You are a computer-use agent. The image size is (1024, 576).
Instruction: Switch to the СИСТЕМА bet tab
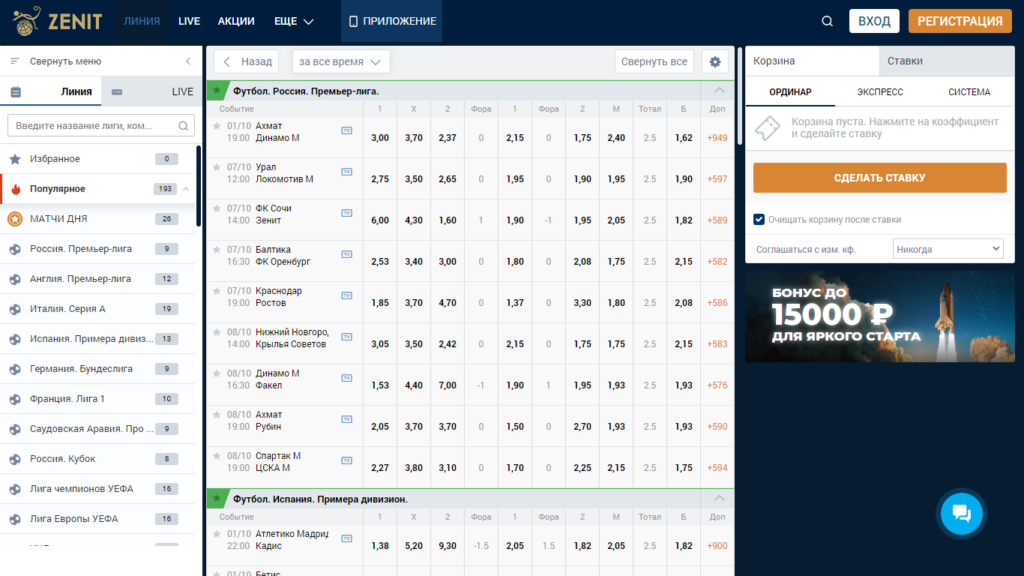pos(969,92)
